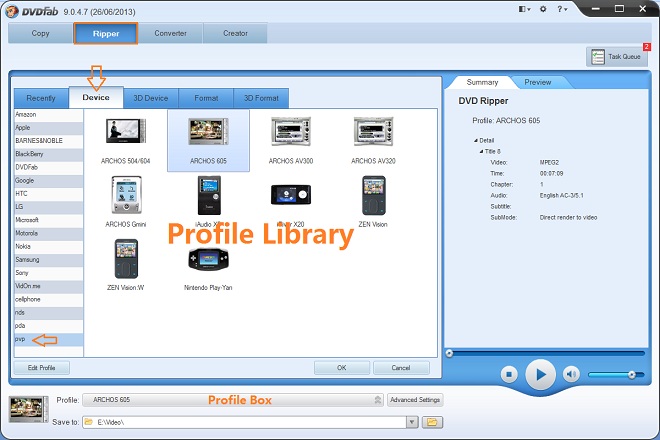Open Advanced Settings
The image size is (660, 440).
415,400
